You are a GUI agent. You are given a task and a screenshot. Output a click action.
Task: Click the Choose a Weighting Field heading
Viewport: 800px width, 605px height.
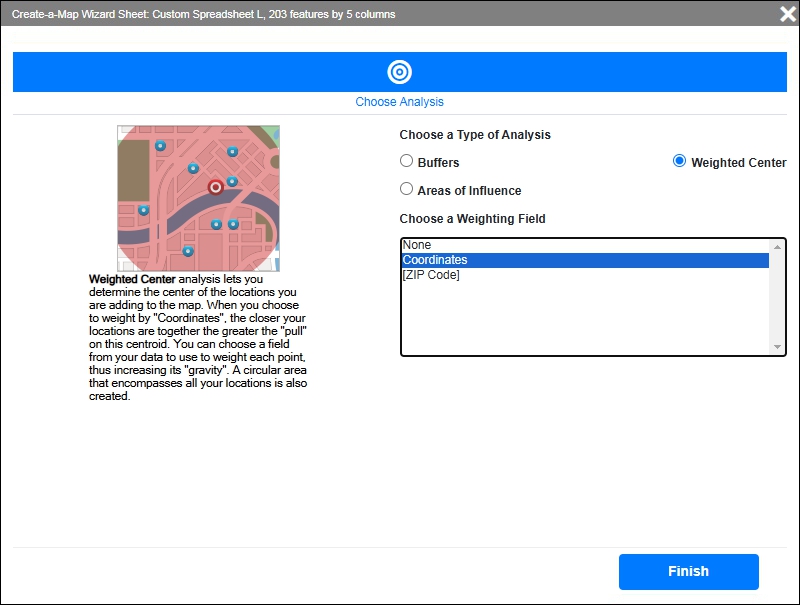(x=472, y=219)
